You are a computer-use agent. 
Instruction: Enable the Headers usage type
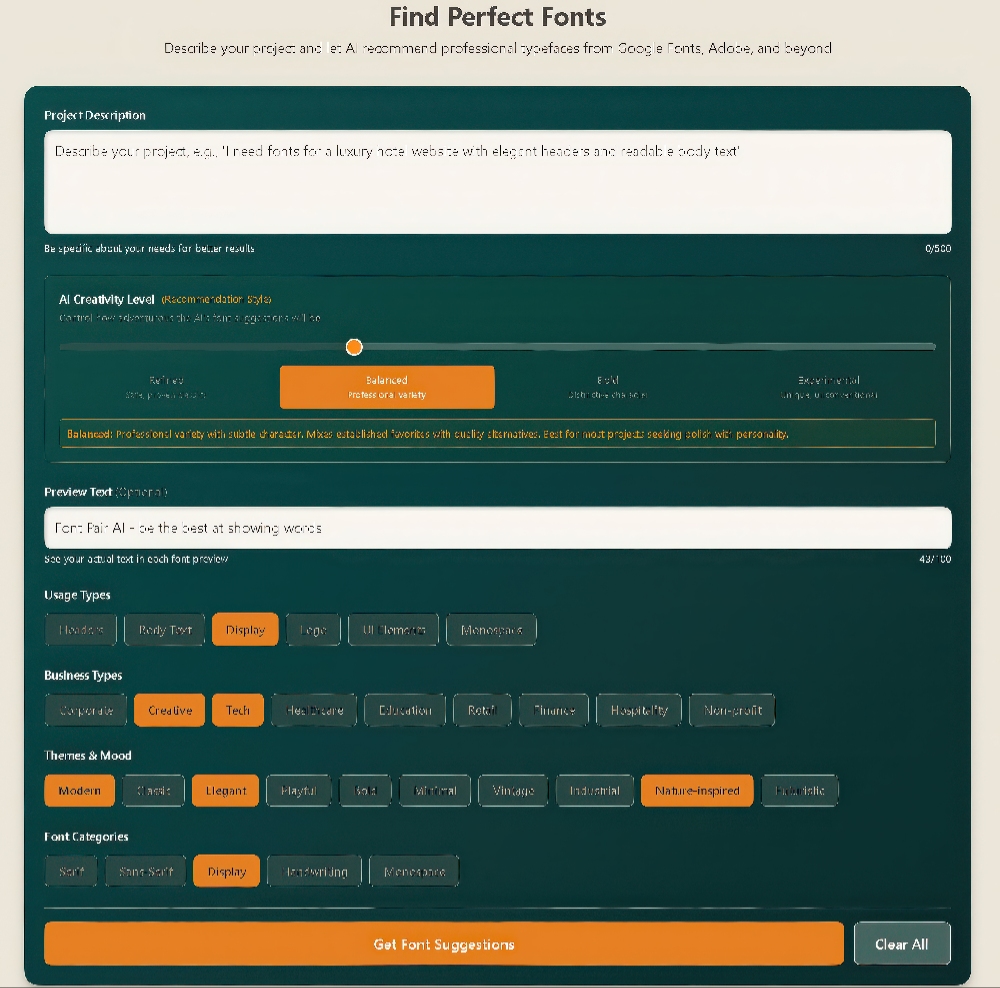tap(80, 629)
